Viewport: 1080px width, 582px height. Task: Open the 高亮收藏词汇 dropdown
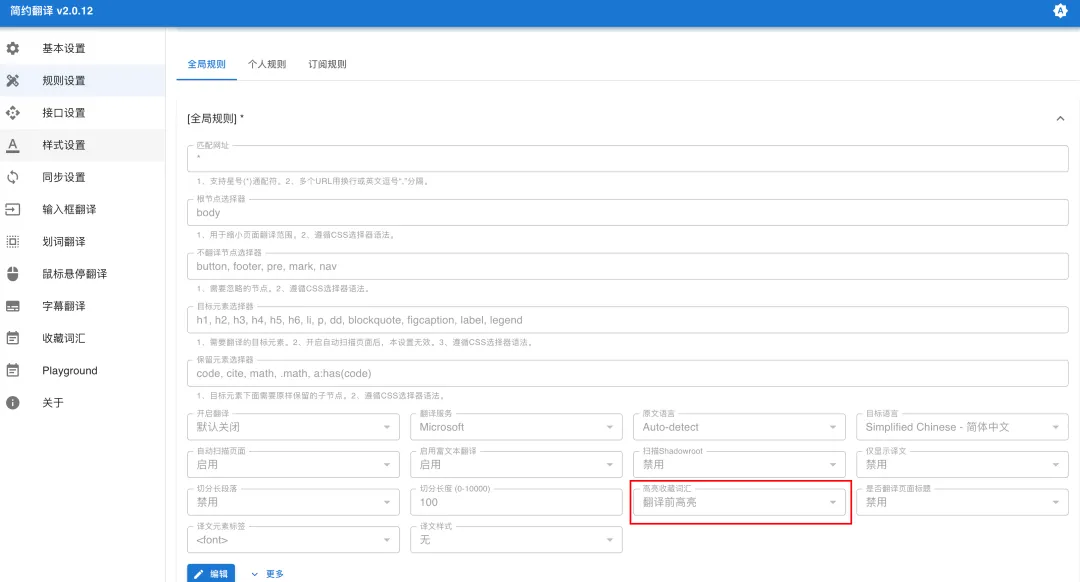coord(740,503)
